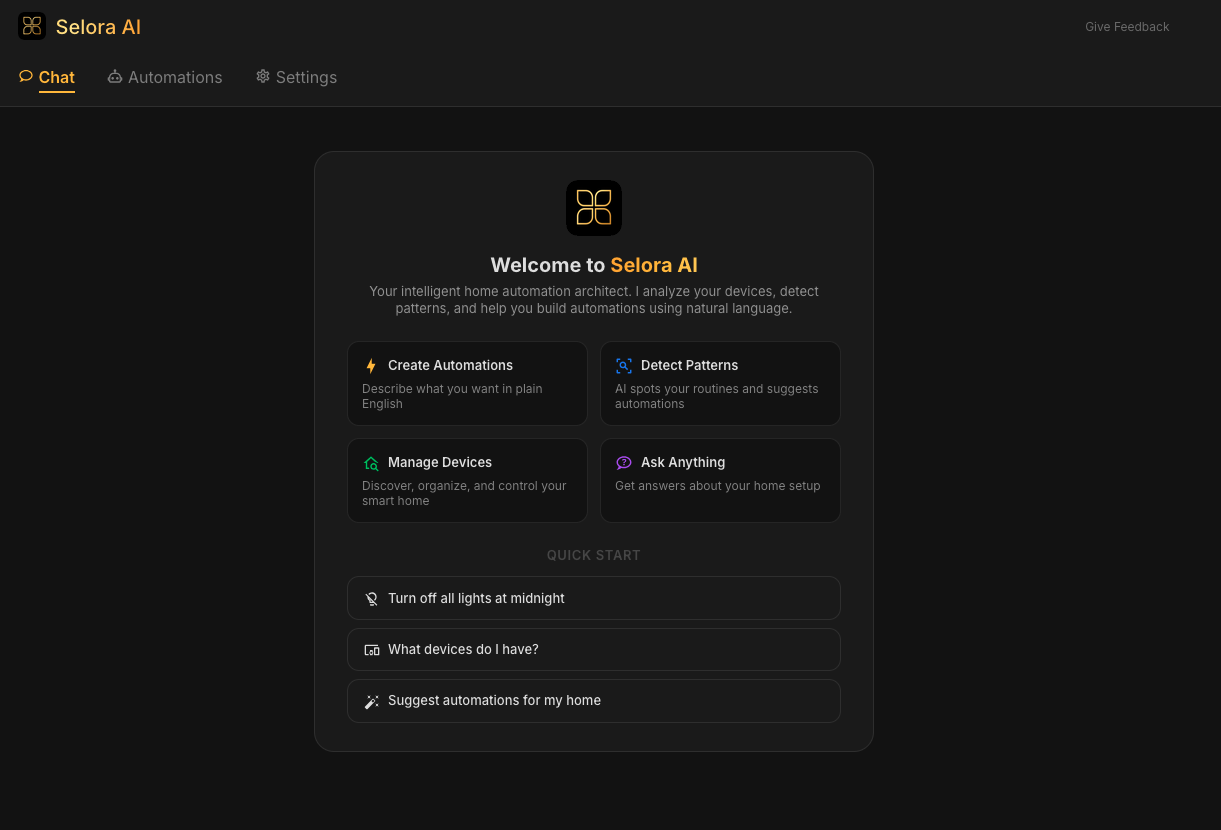The image size is (1221, 830).
Task: Select the Detect Patterns scan icon
Action: (624, 366)
